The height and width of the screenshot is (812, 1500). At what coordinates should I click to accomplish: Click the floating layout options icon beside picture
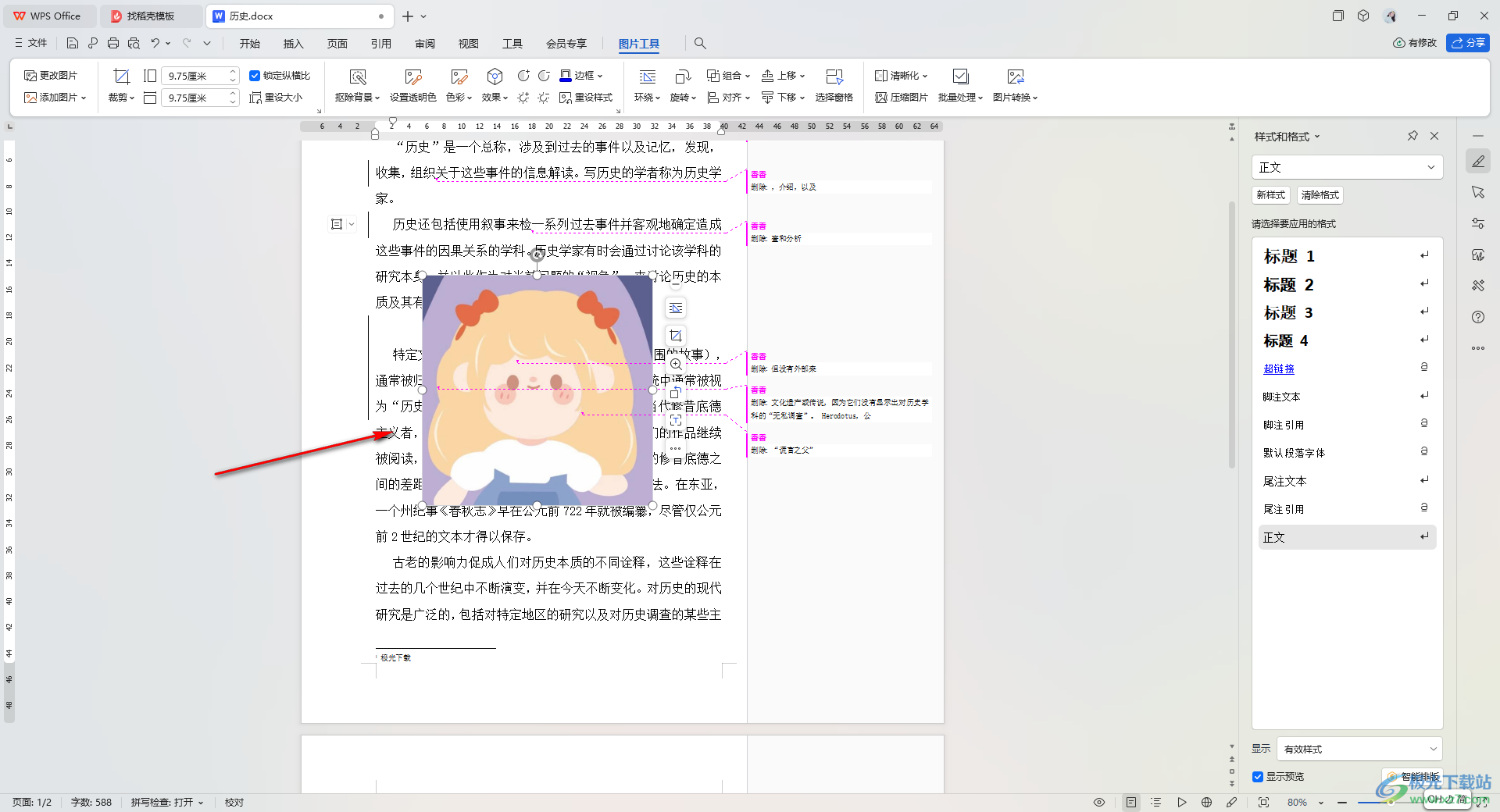click(676, 308)
